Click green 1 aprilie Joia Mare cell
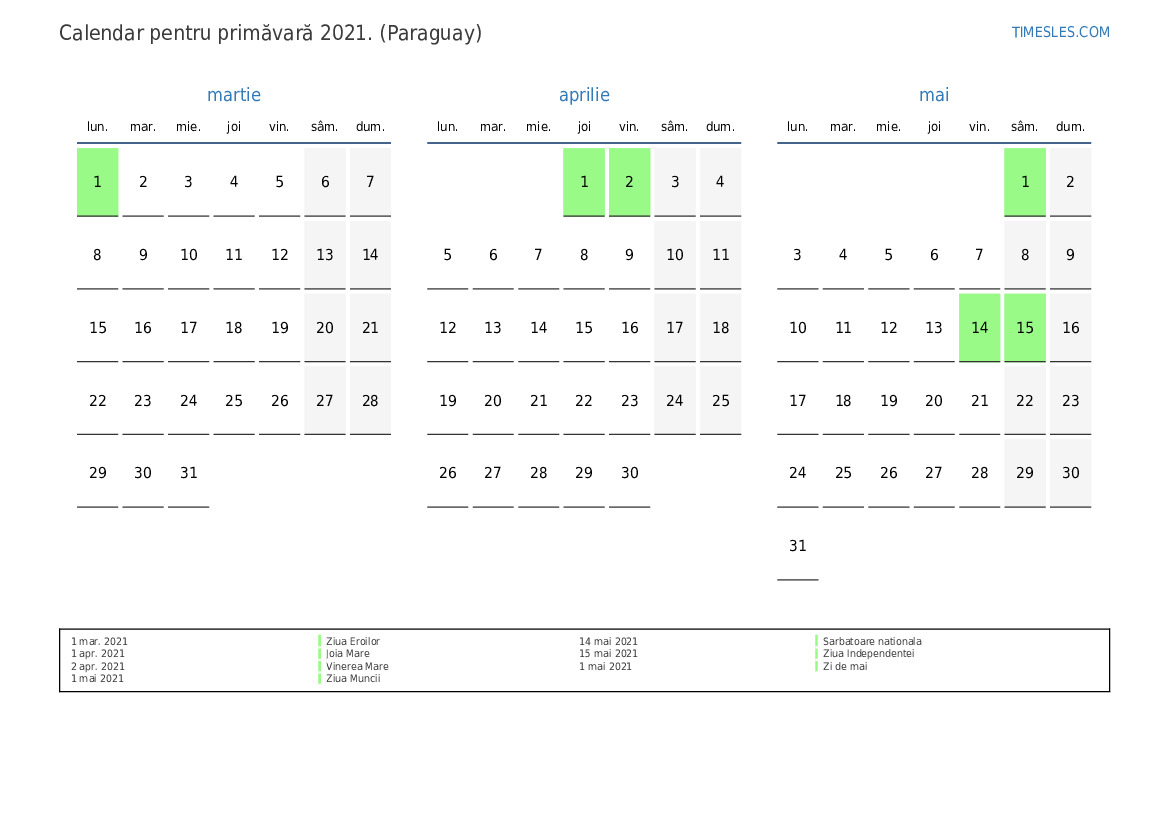This screenshot has height=827, width=1169. coord(584,182)
